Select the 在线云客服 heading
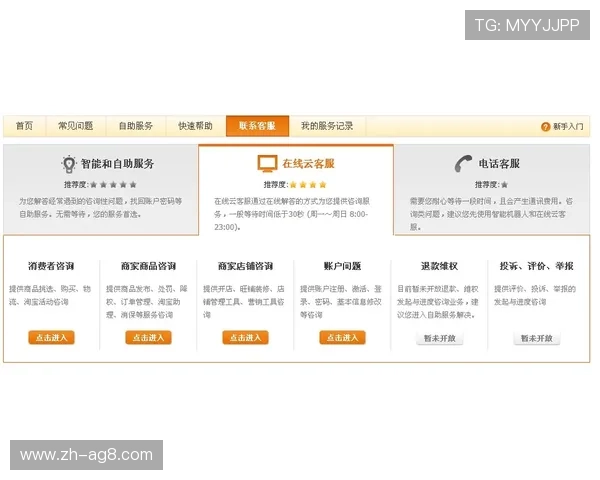This screenshot has height=480, width=600. 308,164
